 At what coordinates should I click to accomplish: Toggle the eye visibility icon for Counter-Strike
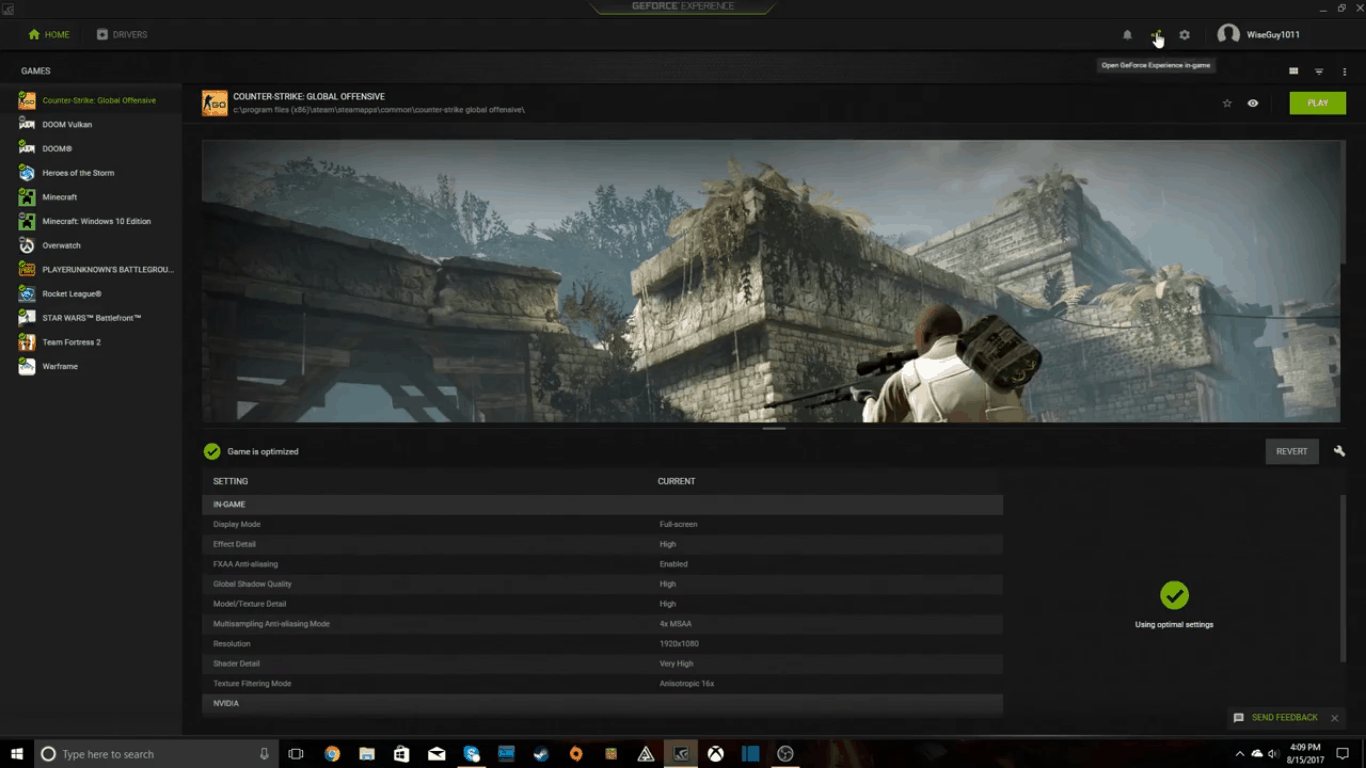pos(1252,103)
